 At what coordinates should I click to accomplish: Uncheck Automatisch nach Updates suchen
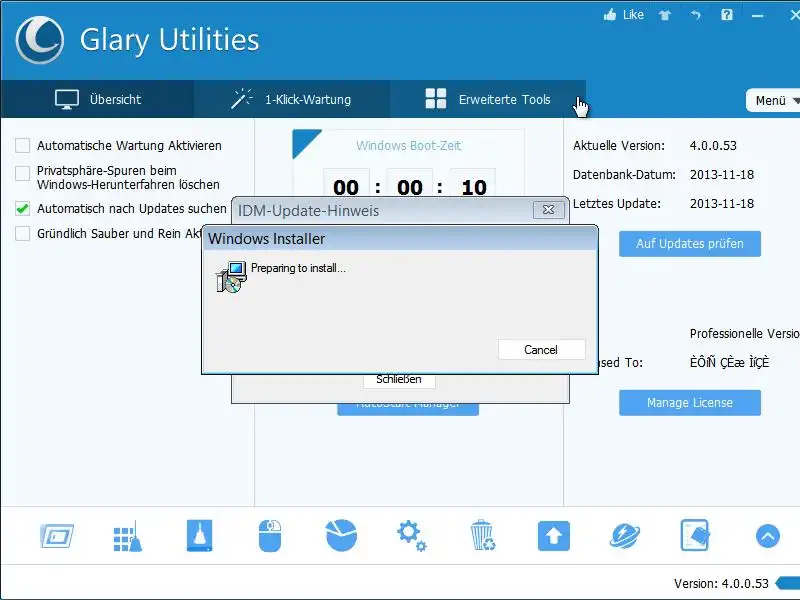tap(22, 209)
